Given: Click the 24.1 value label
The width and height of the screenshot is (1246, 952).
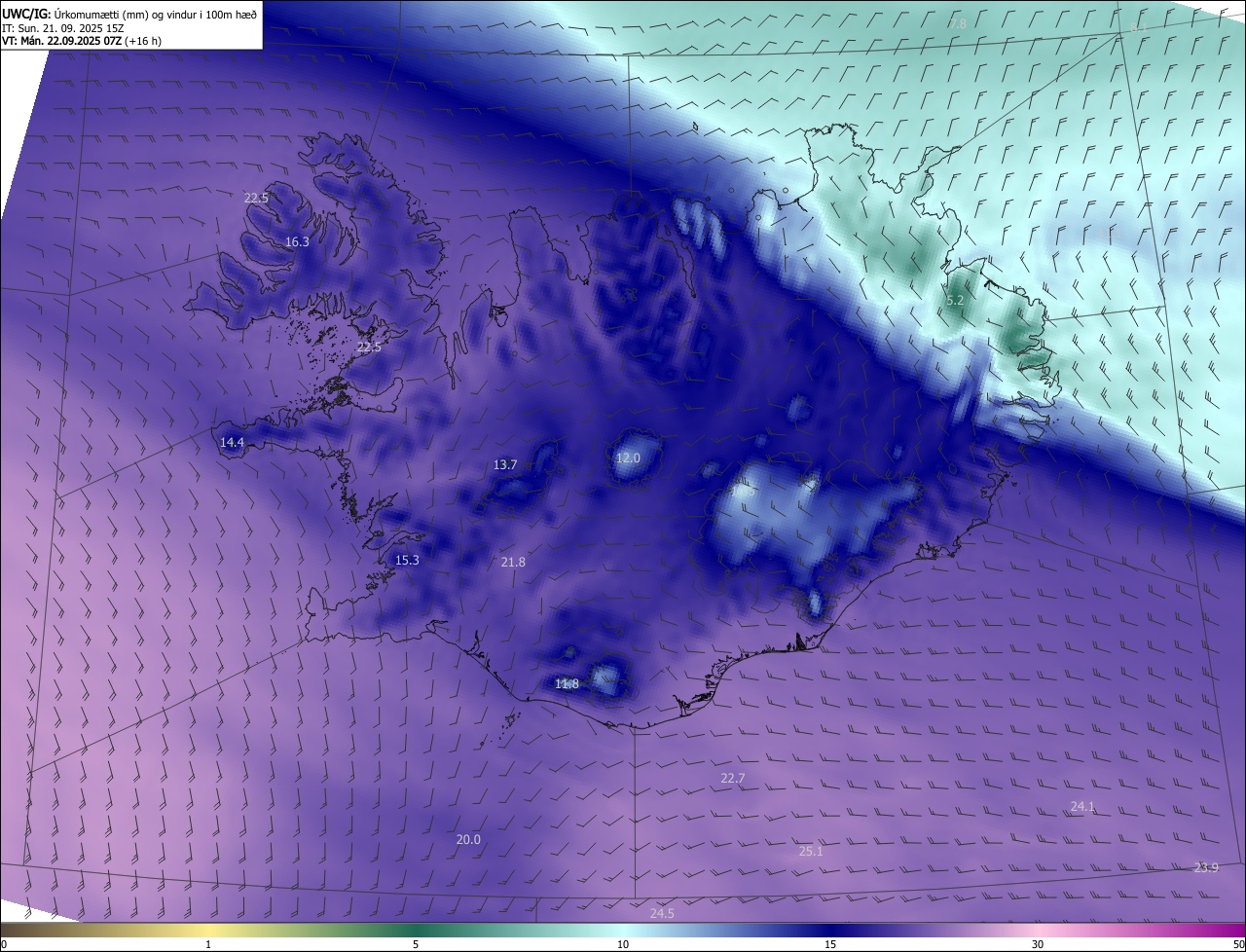Looking at the screenshot, I should pos(1082,806).
